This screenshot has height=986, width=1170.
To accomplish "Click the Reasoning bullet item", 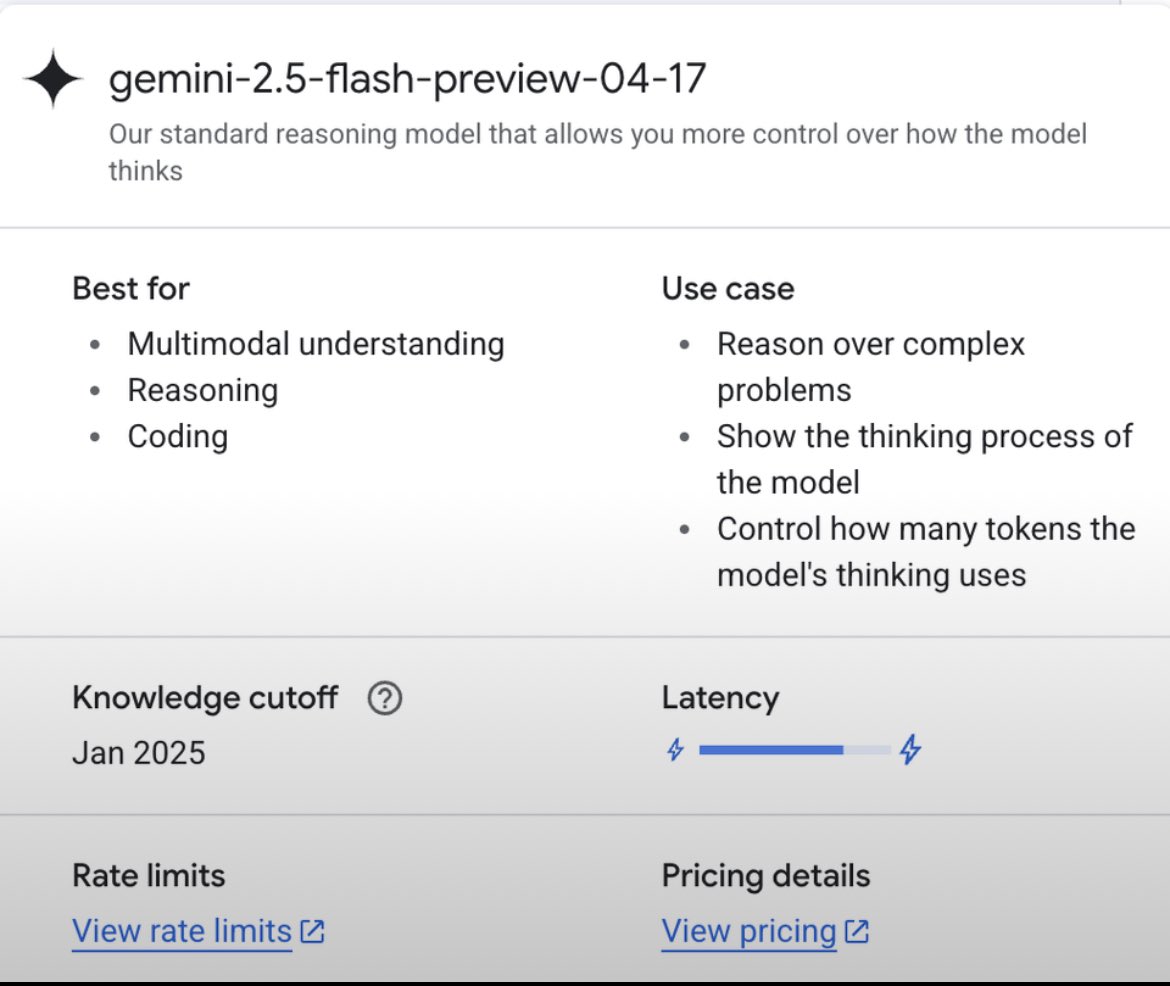I will click(x=202, y=390).
